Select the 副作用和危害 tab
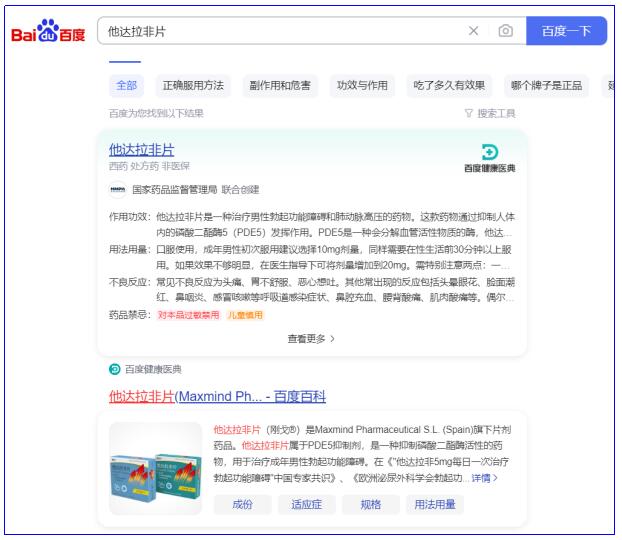The width and height of the screenshot is (622, 540). click(280, 85)
